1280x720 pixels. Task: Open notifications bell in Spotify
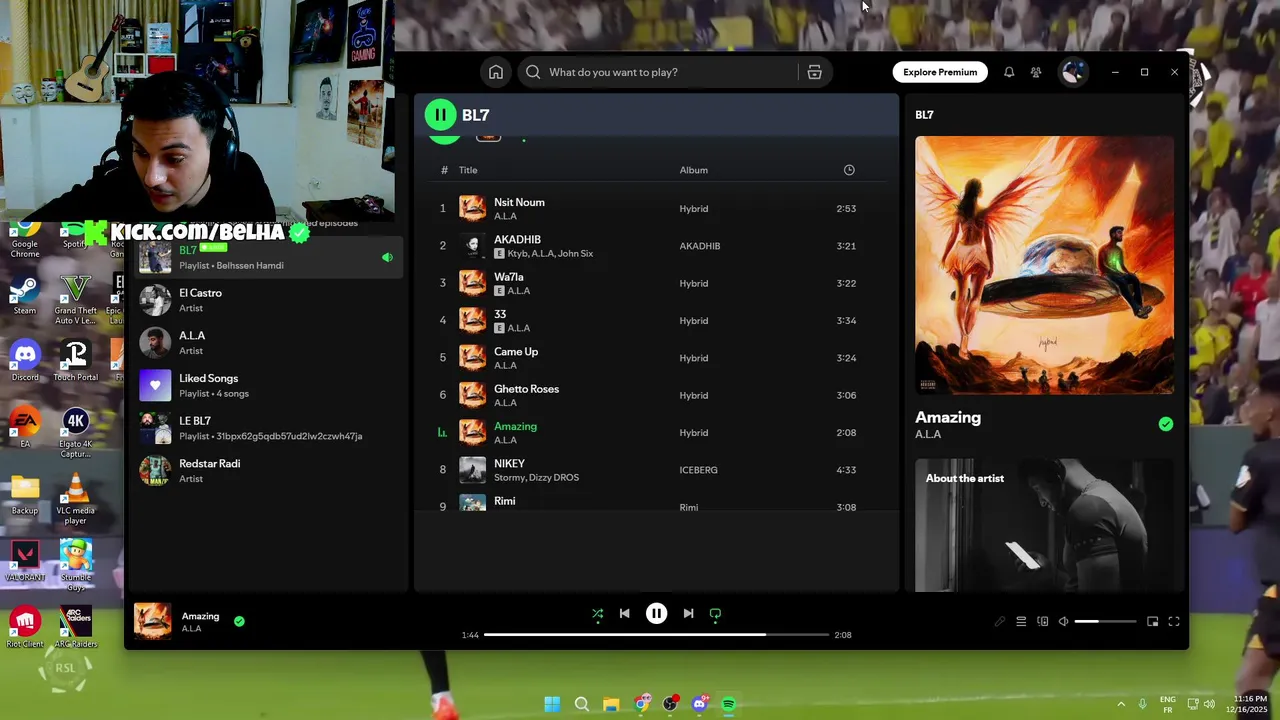(1009, 72)
